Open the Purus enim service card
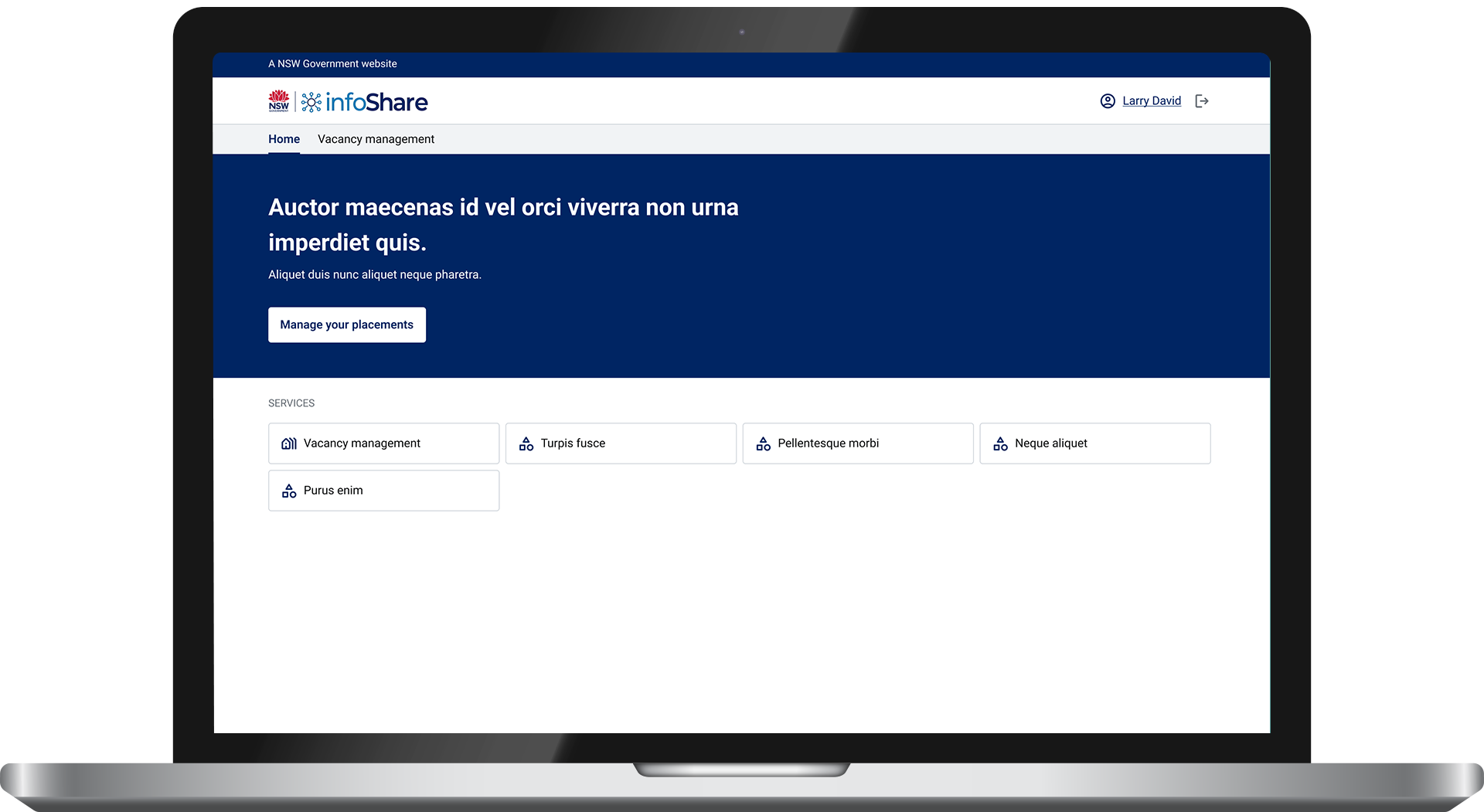Image resolution: width=1484 pixels, height=812 pixels. click(x=383, y=491)
